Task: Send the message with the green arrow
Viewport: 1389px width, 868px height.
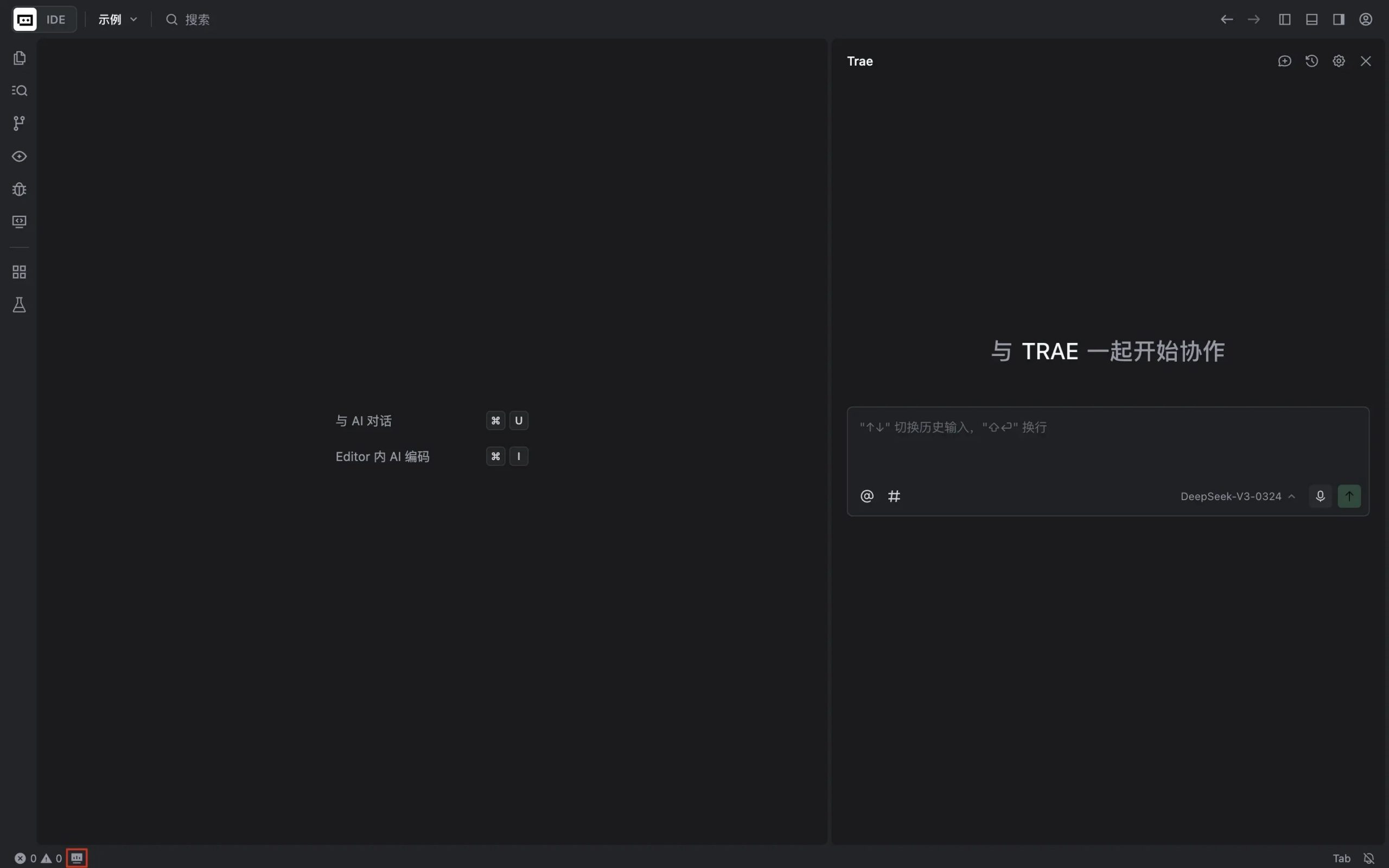Action: tap(1349, 496)
